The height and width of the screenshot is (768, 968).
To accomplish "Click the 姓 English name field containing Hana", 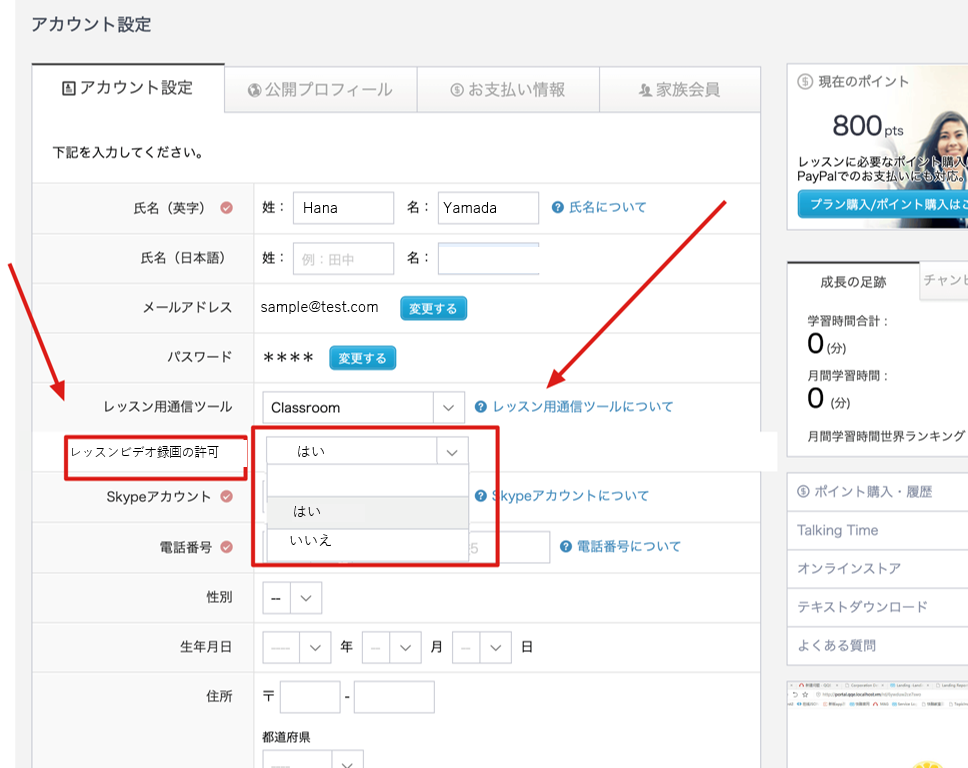I will tap(343, 208).
